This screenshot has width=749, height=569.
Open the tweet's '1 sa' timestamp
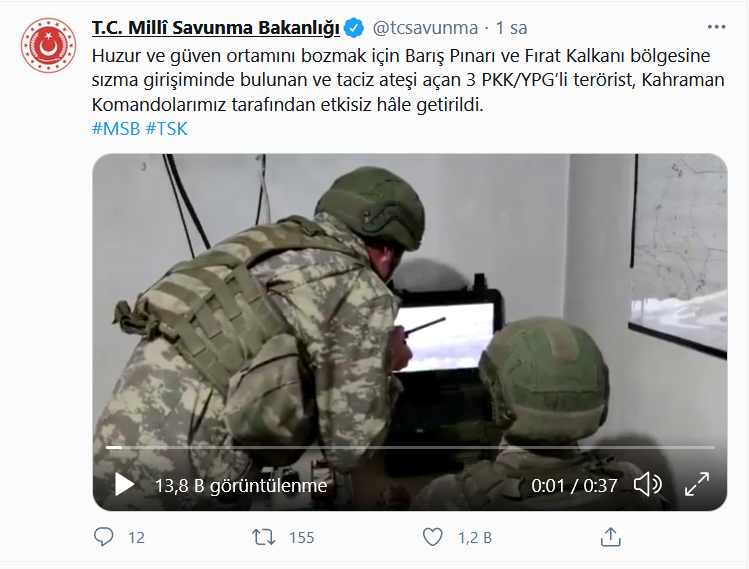tap(512, 28)
